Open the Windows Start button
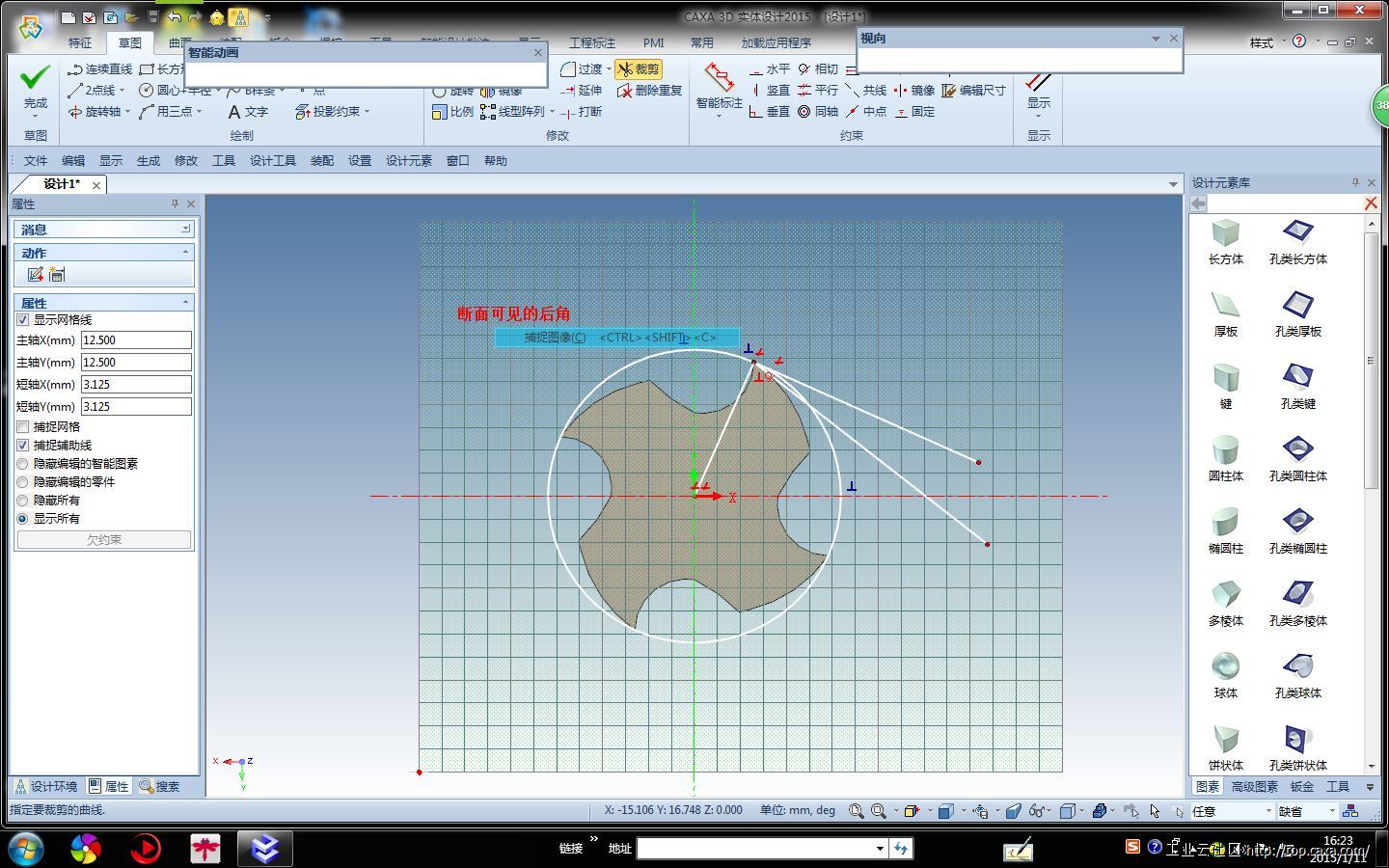This screenshot has width=1389, height=868. coord(24,849)
